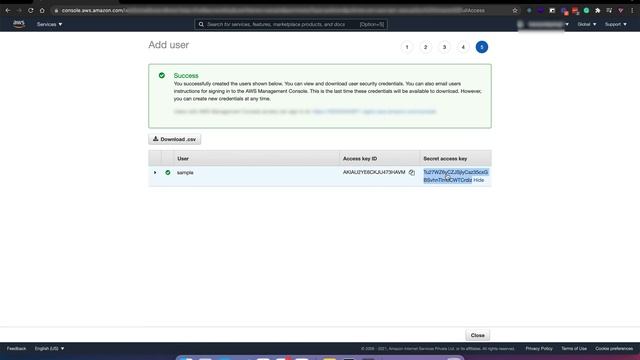Open the Global region dropdown
Viewport: 640px width, 360px height.
[587, 24]
